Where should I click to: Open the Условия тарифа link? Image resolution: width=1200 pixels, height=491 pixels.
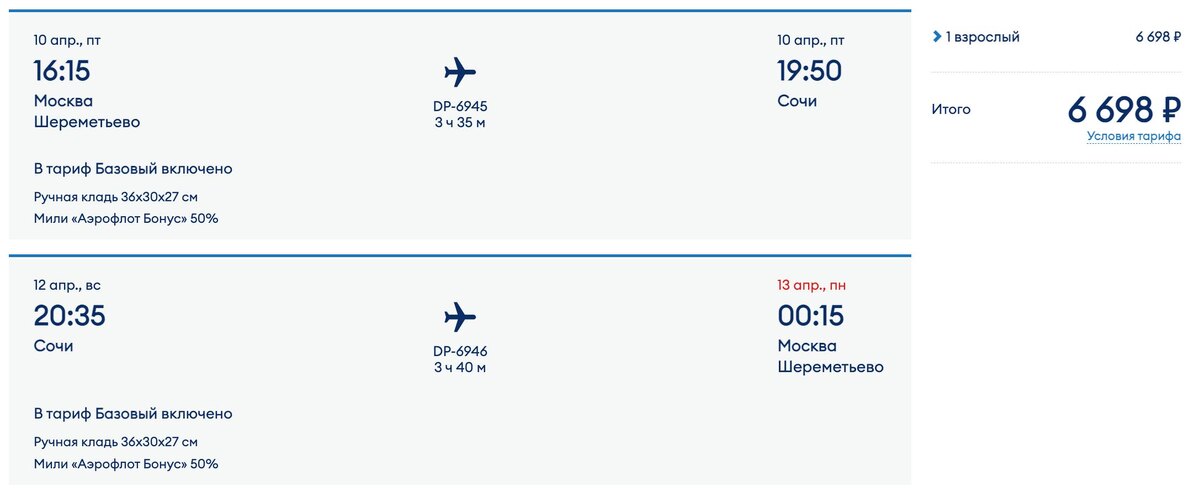click(x=1133, y=137)
